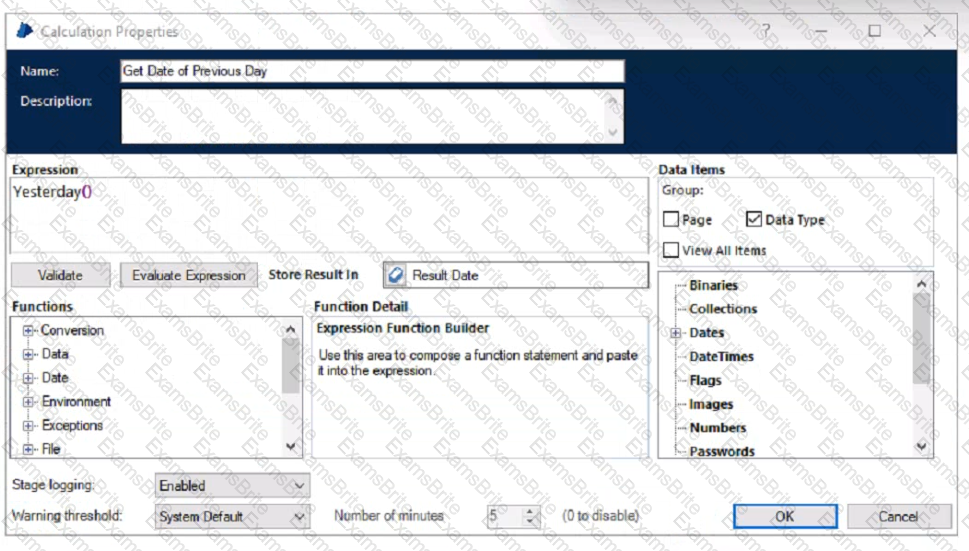
Task: Click the Blue Prism logo icon in title bar
Action: pos(24,31)
